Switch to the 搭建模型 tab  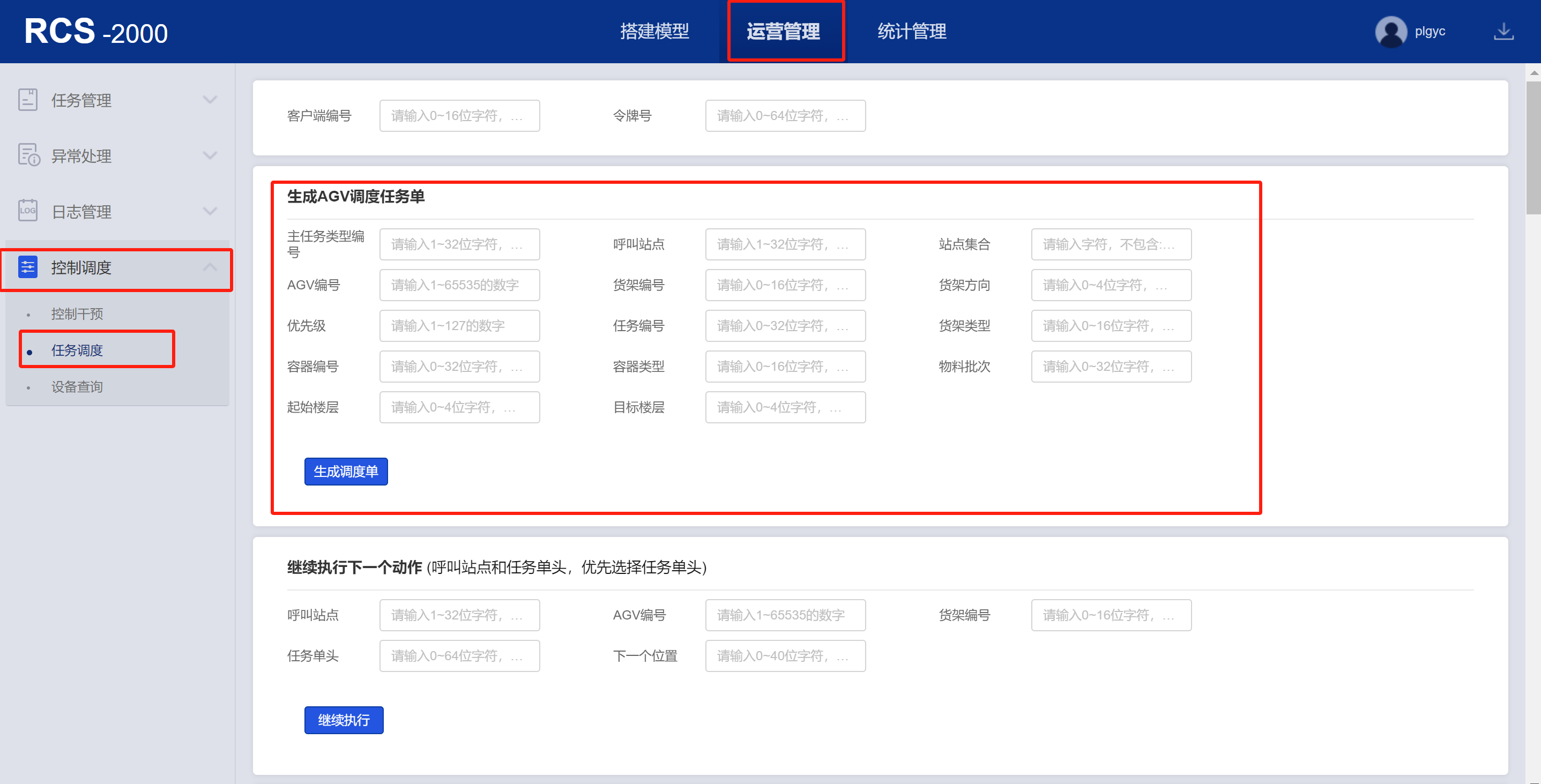click(654, 31)
